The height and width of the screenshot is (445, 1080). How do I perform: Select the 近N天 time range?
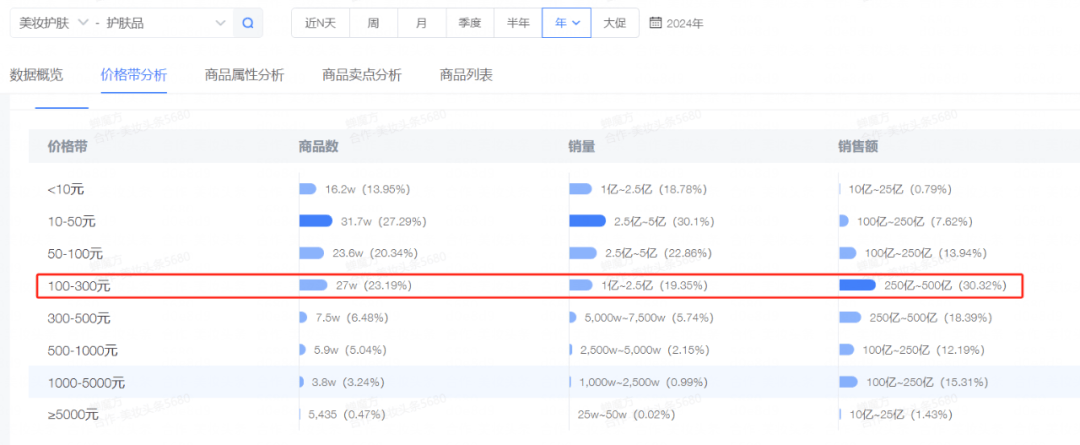tap(320, 23)
